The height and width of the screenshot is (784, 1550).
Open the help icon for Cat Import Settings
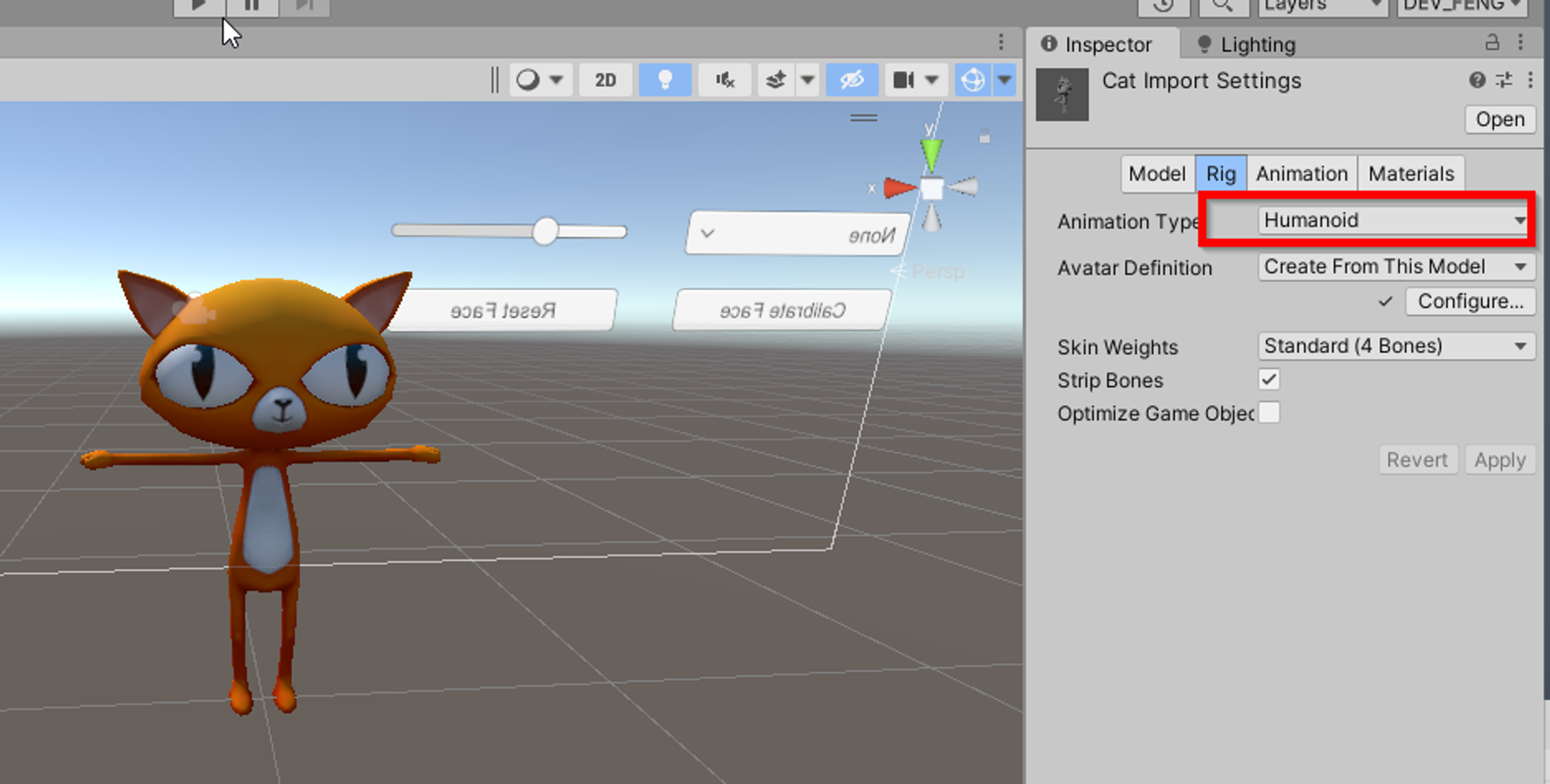coord(1477,80)
